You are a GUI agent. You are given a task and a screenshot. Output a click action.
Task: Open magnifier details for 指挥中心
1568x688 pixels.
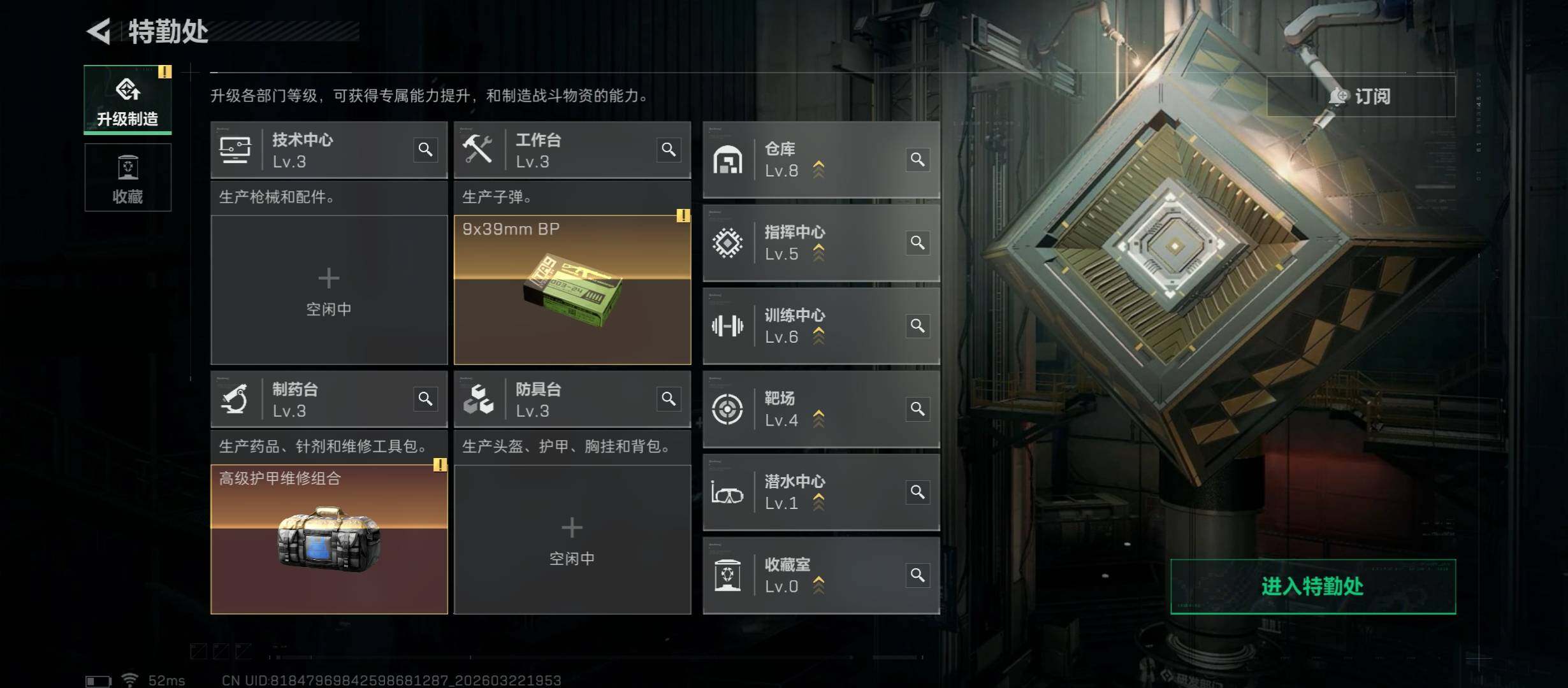[917, 243]
